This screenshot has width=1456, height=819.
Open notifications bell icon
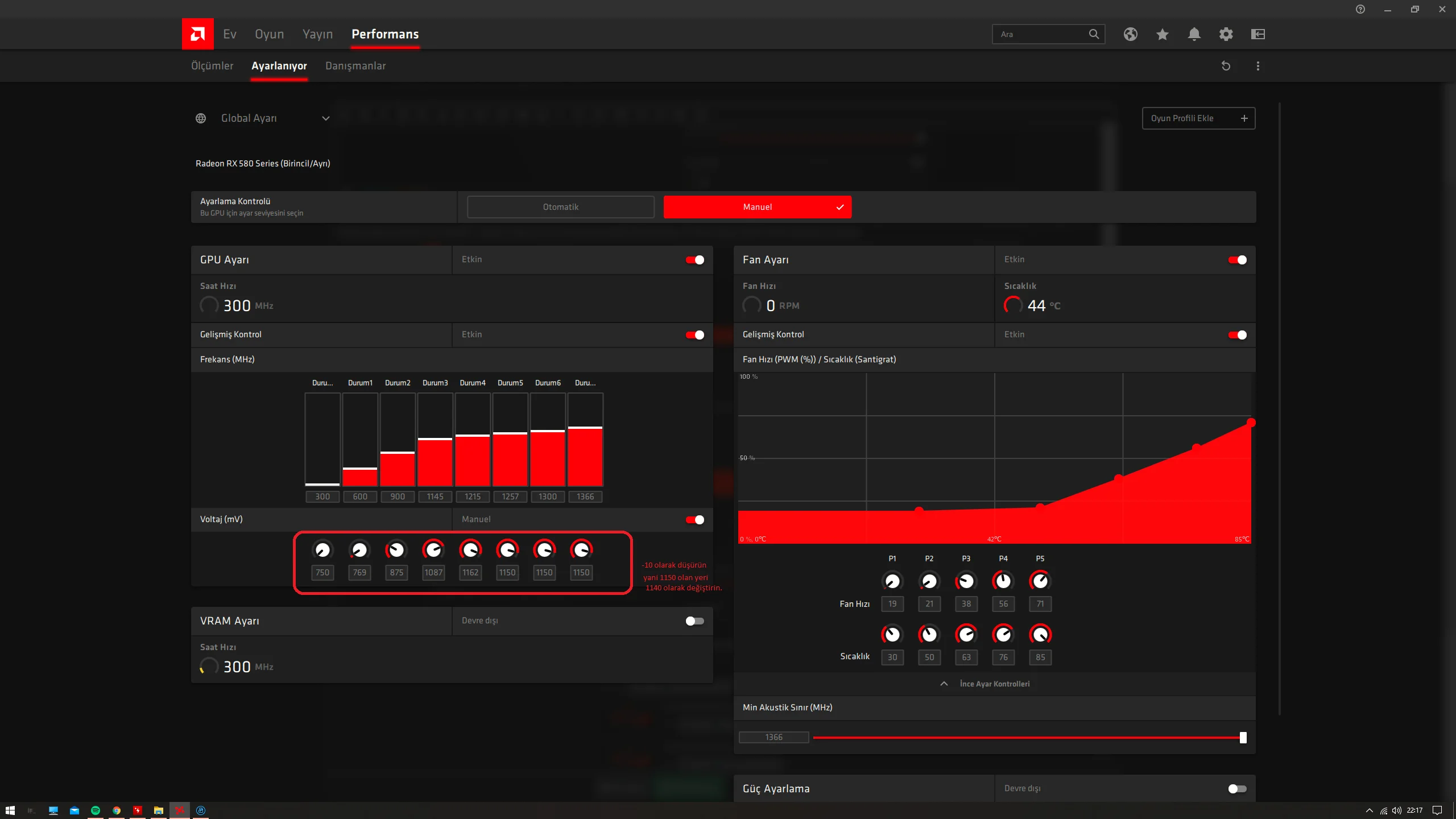point(1194,34)
